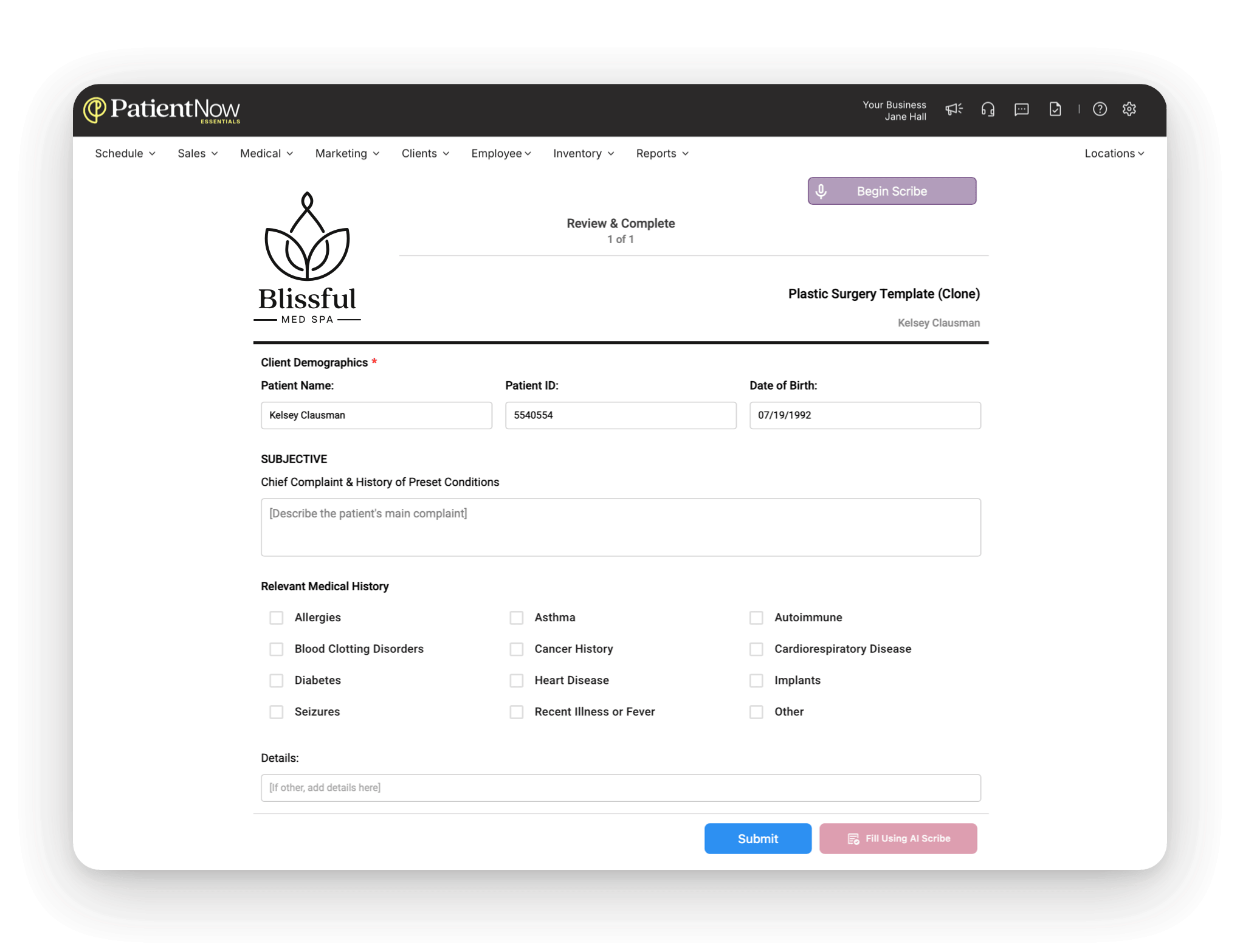Click the blue Submit button
1240x952 pixels.
[757, 839]
